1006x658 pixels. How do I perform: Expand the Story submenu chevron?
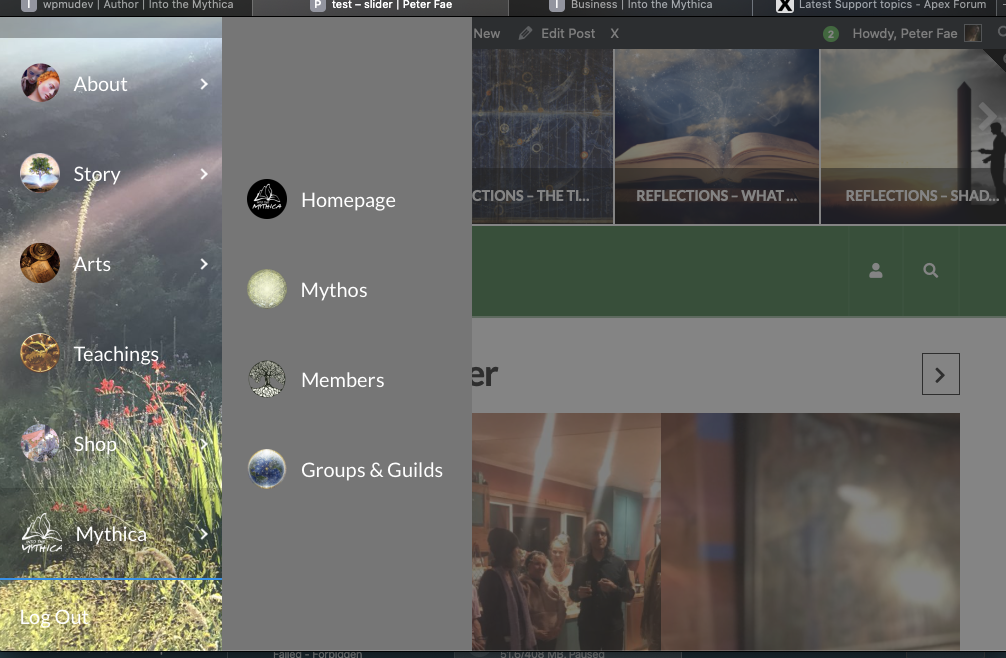(204, 174)
